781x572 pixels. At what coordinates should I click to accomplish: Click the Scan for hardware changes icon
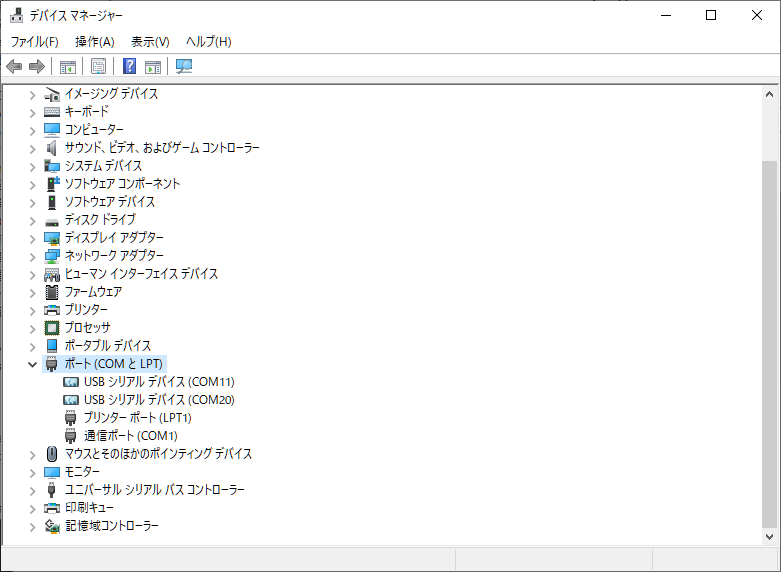pyautogui.click(x=184, y=67)
